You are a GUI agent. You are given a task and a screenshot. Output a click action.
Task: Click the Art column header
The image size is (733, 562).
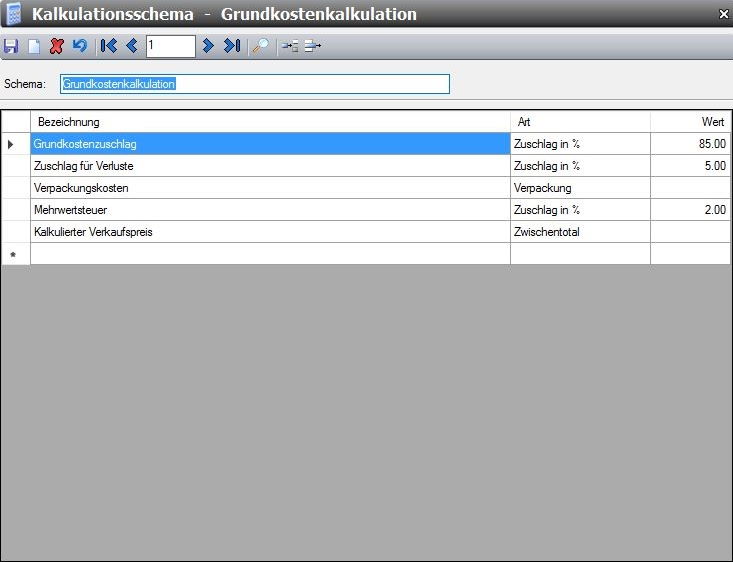(x=580, y=122)
